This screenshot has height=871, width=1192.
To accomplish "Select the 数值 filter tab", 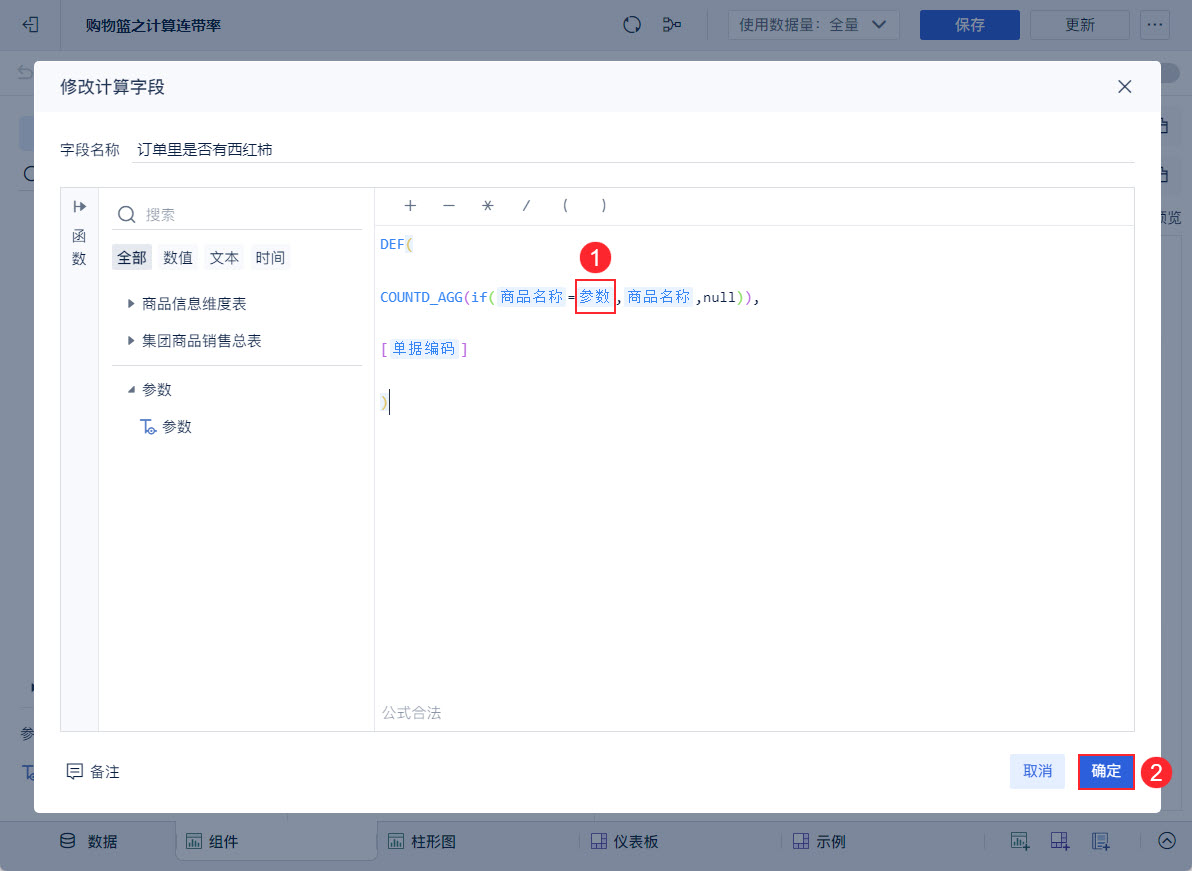I will point(178,258).
